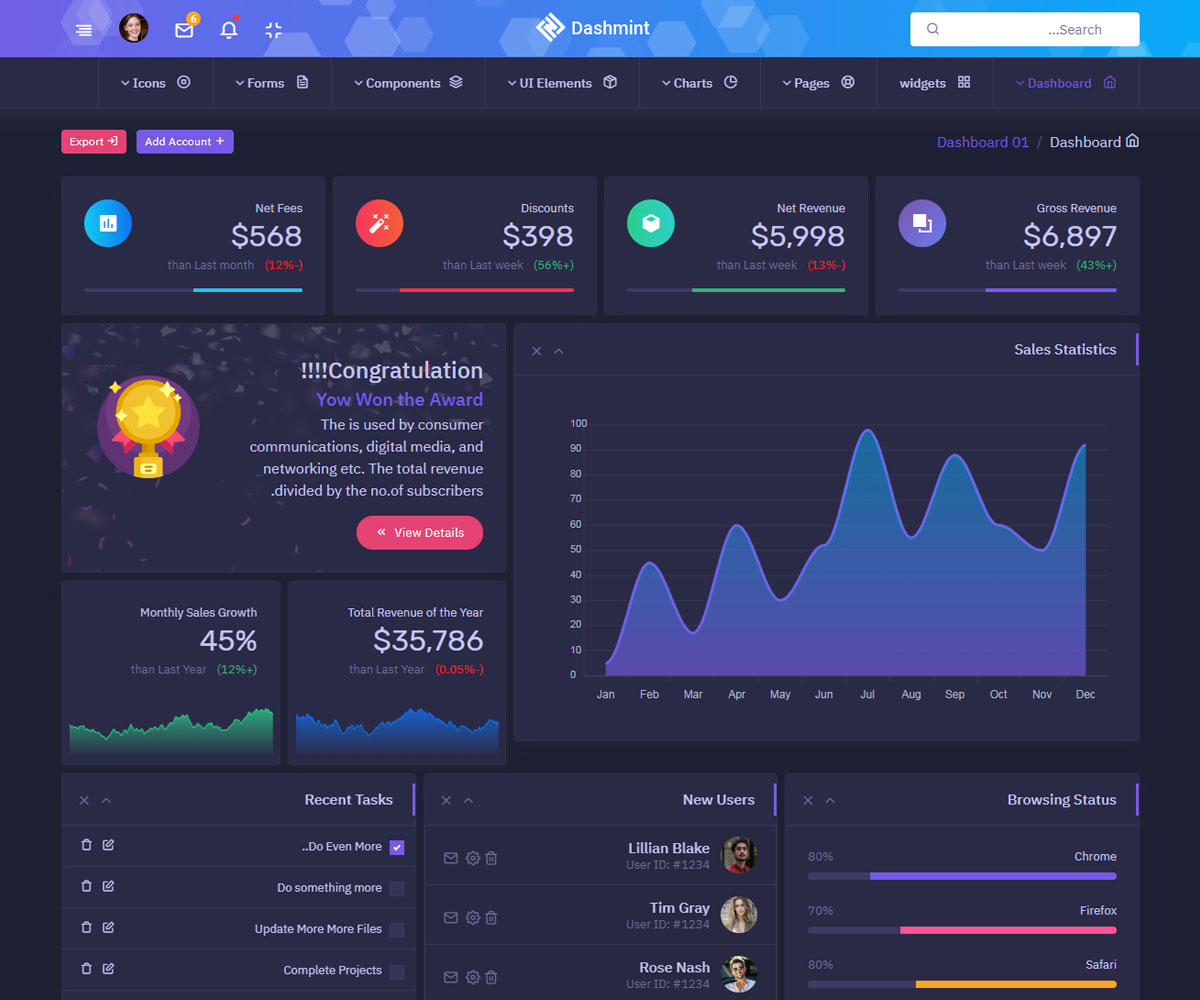
Task: Tick the 'Complete Projects' task checkbox
Action: tap(397, 971)
